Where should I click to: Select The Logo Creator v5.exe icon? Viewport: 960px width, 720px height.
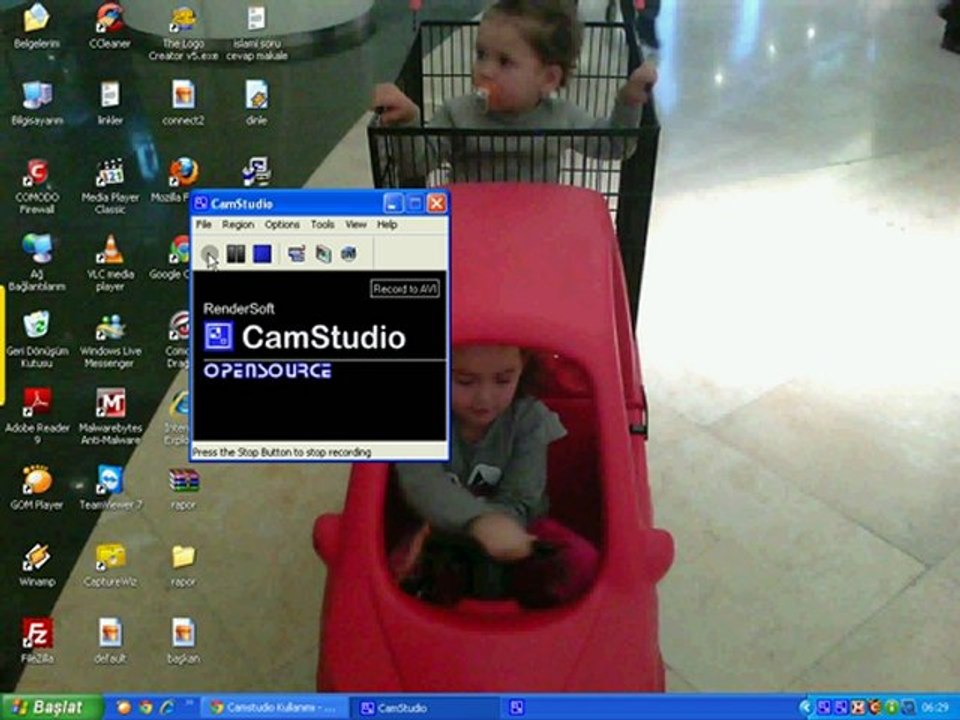[183, 33]
